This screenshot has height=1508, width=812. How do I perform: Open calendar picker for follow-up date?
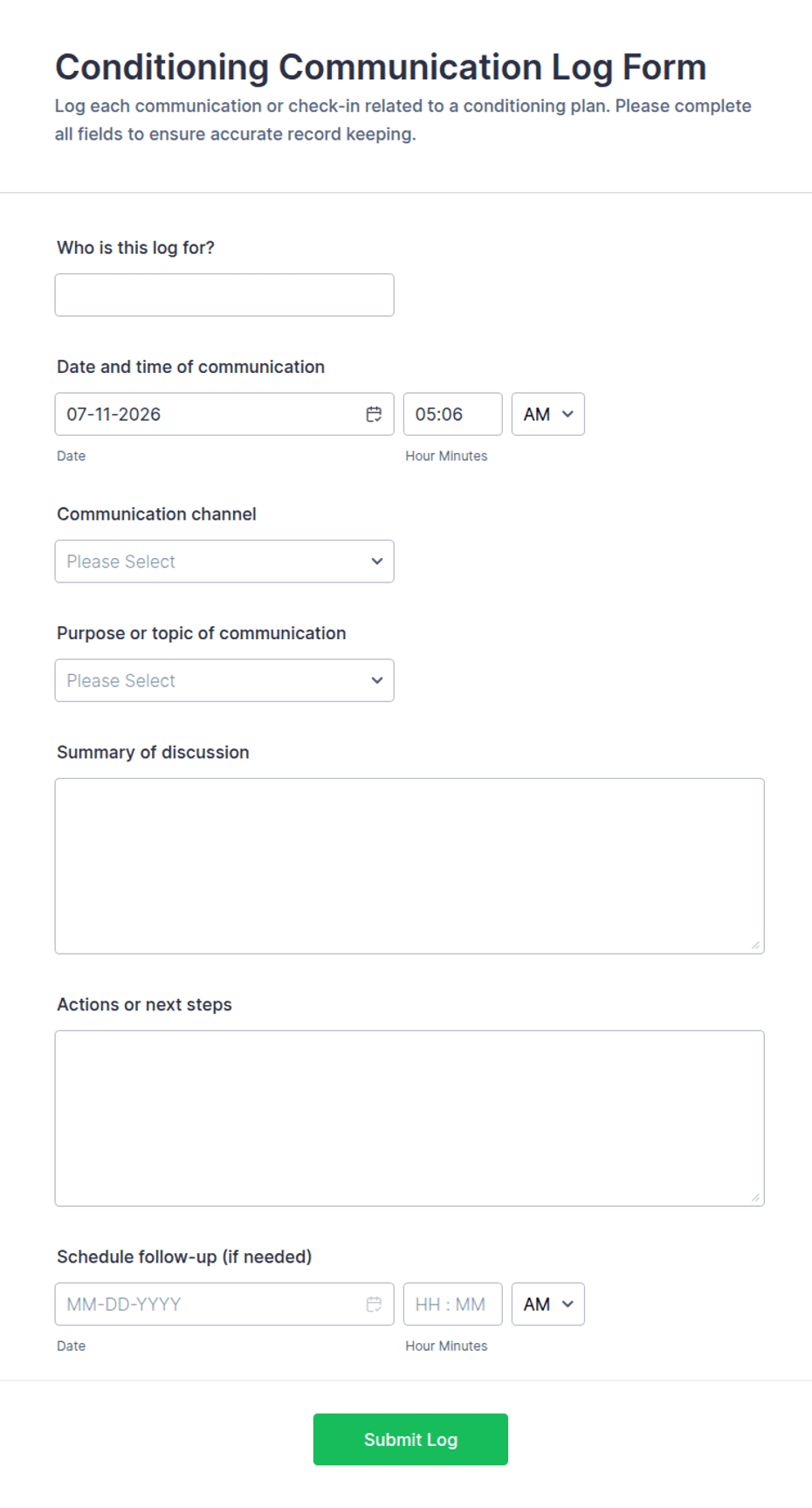tap(374, 1305)
